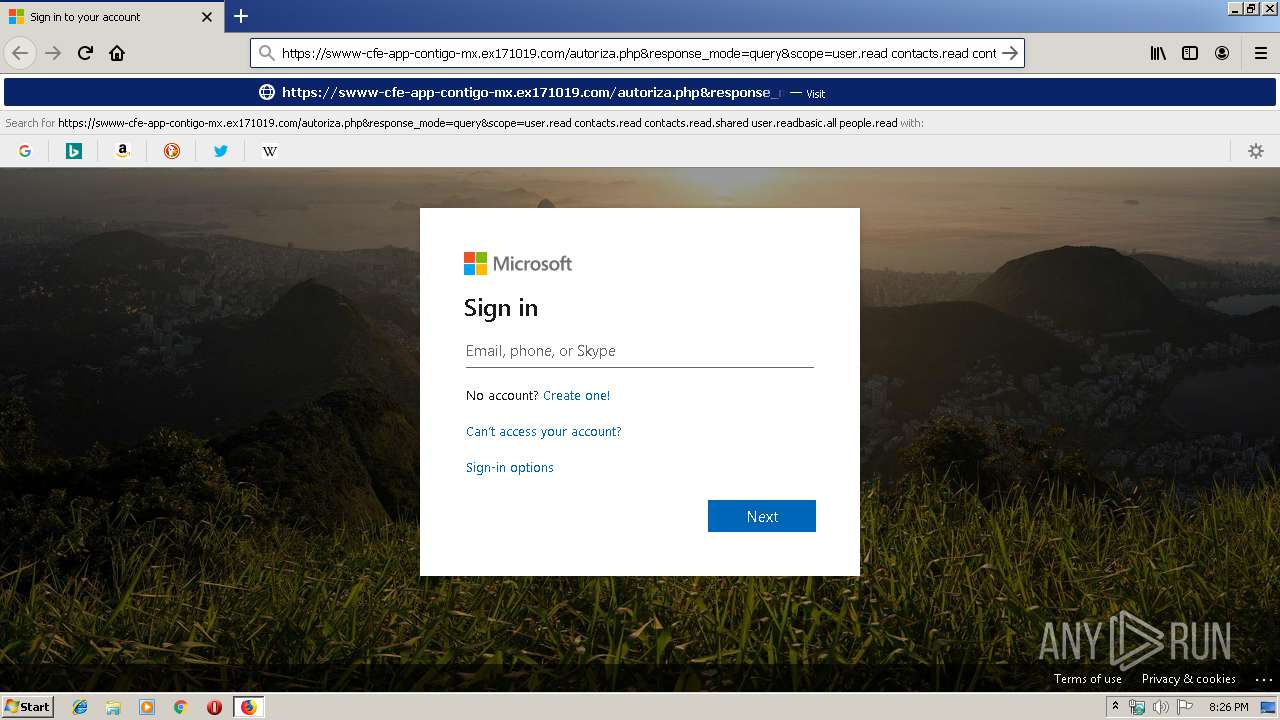Open the File Explorer taskbar icon
Image resolution: width=1280 pixels, height=720 pixels.
click(x=113, y=707)
